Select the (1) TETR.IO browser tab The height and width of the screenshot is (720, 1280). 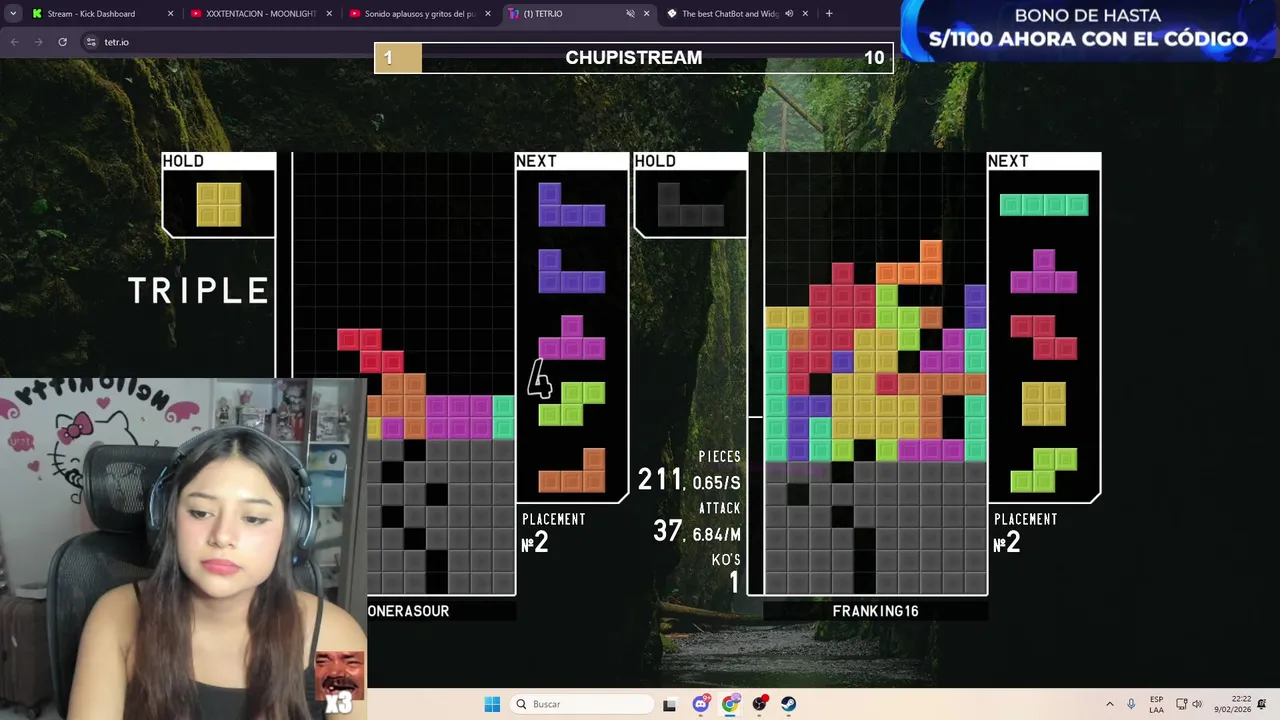[x=580, y=14]
